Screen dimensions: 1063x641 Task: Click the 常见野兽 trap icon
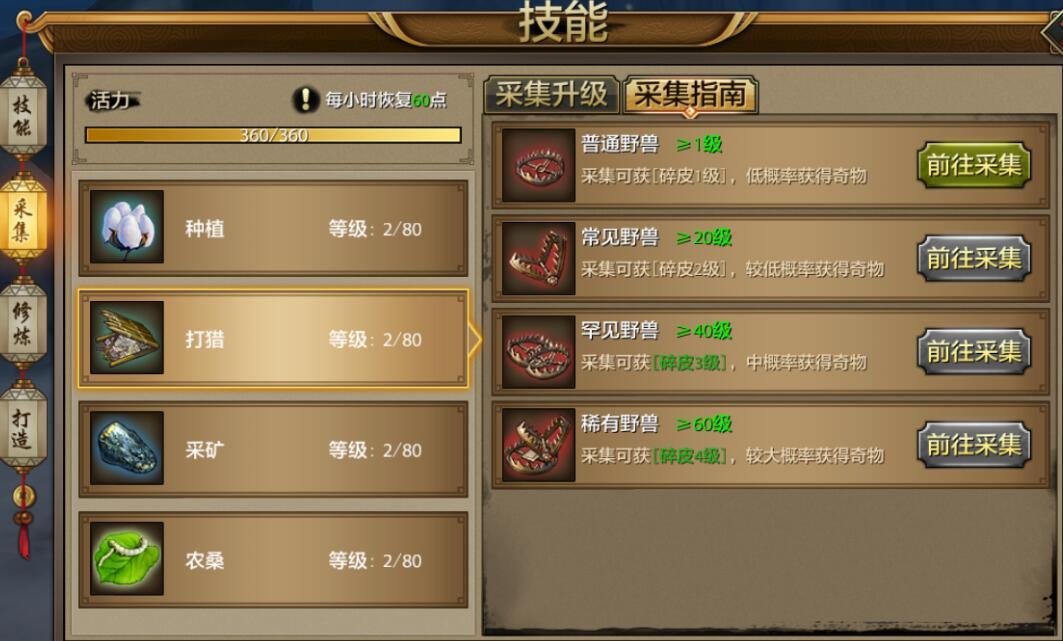pyautogui.click(x=539, y=259)
